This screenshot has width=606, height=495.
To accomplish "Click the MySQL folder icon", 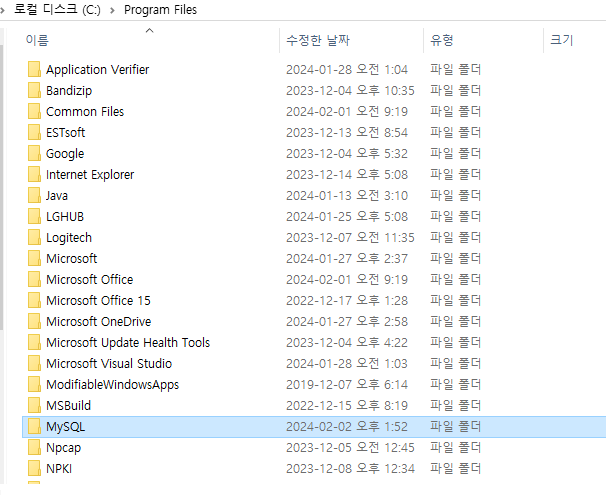I will (34, 427).
